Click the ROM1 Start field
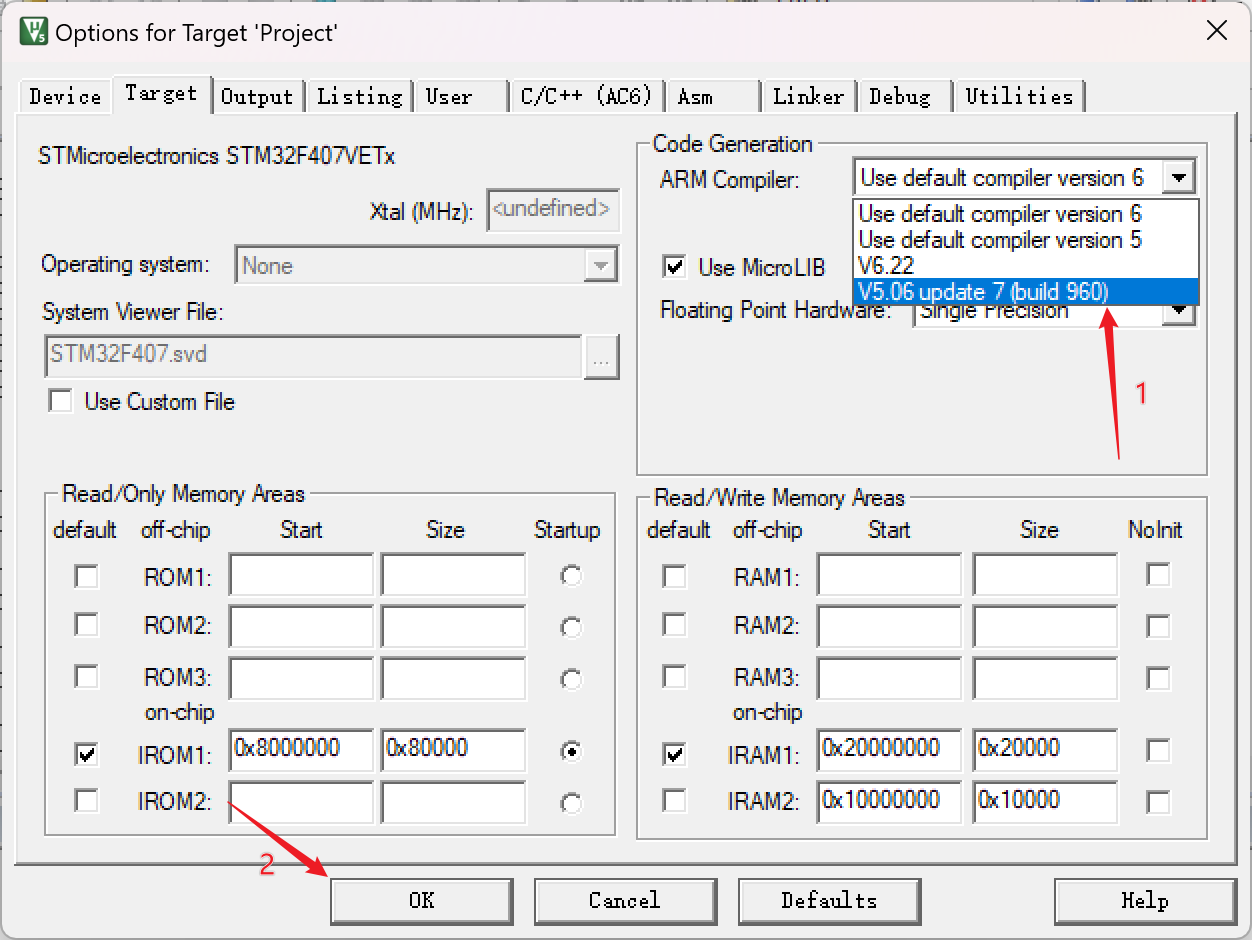This screenshot has width=1252, height=940. point(301,575)
